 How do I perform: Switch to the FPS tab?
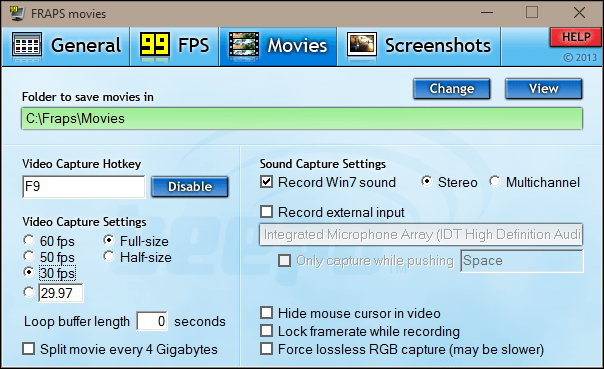174,46
